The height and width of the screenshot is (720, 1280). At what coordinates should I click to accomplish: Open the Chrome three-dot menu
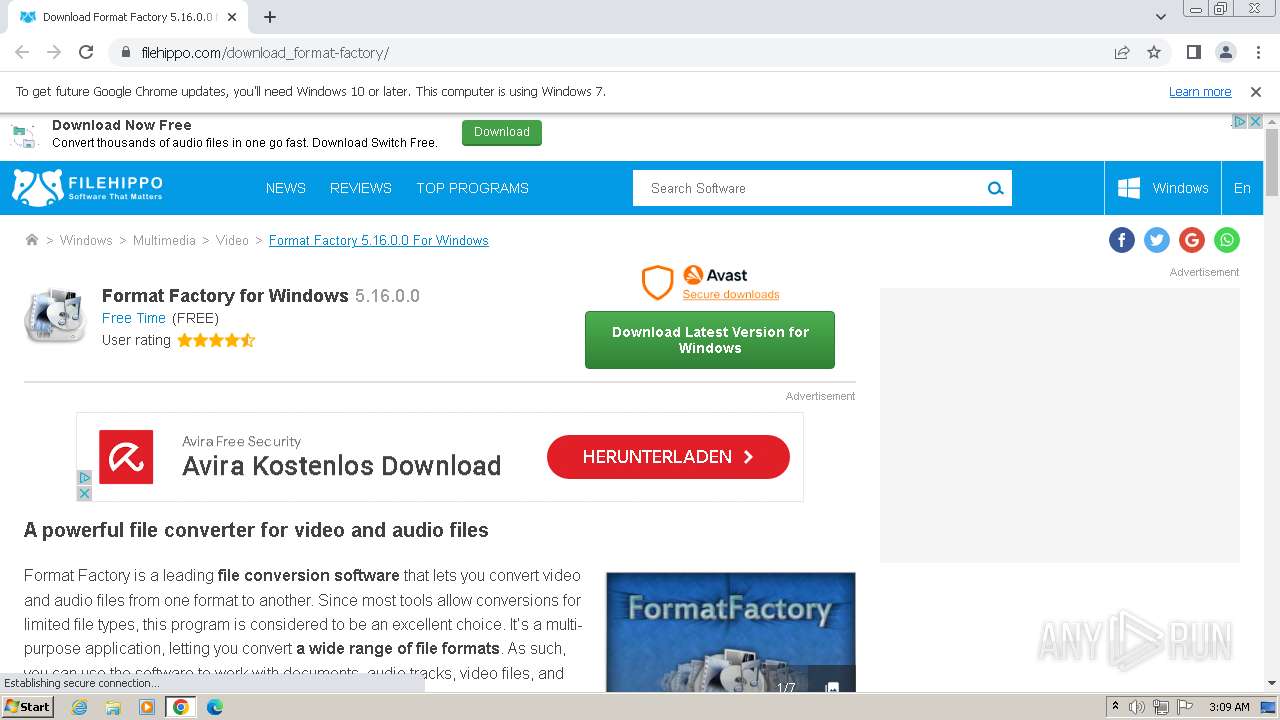click(x=1257, y=52)
